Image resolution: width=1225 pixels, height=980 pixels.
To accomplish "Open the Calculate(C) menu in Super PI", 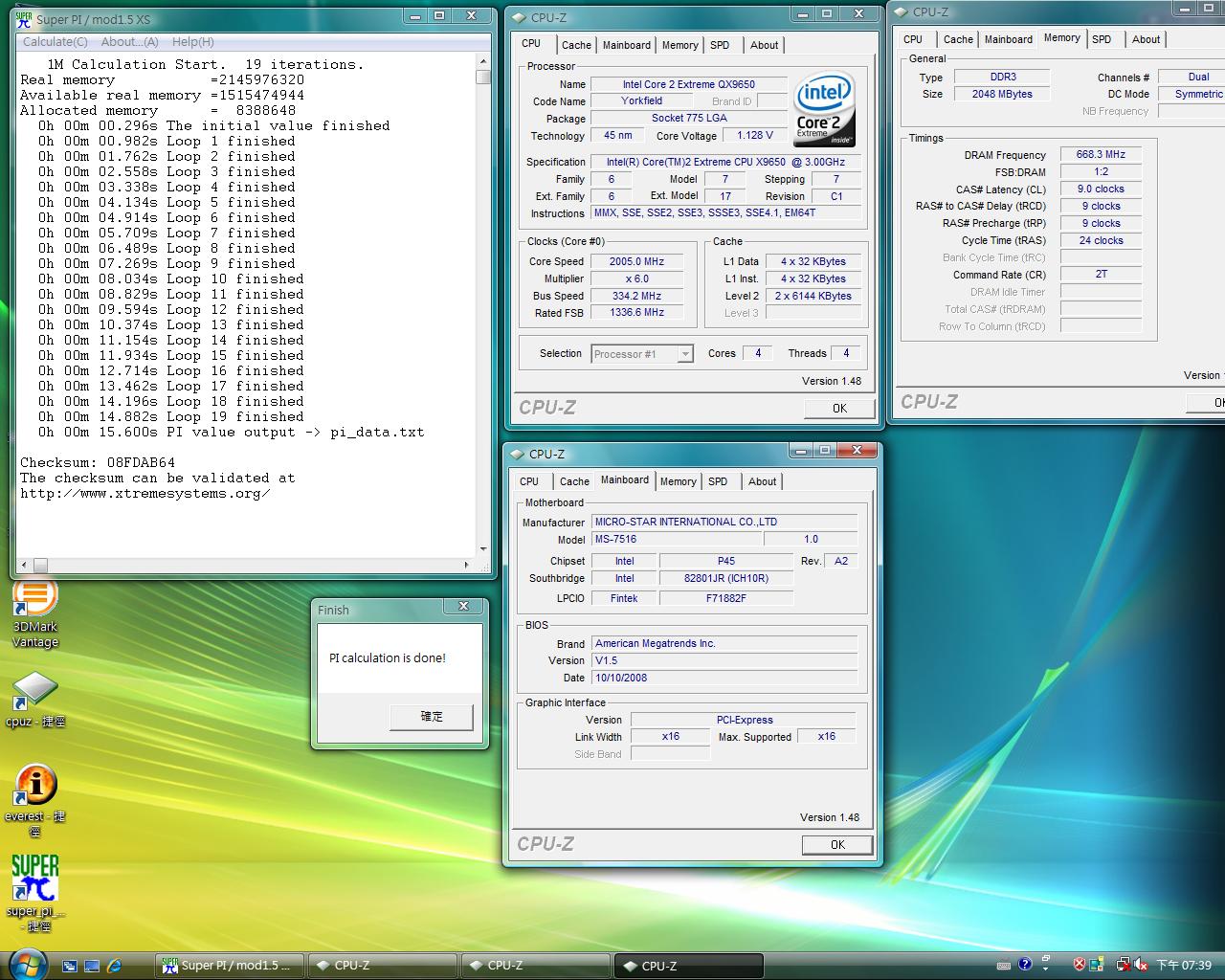I will 55,42.
